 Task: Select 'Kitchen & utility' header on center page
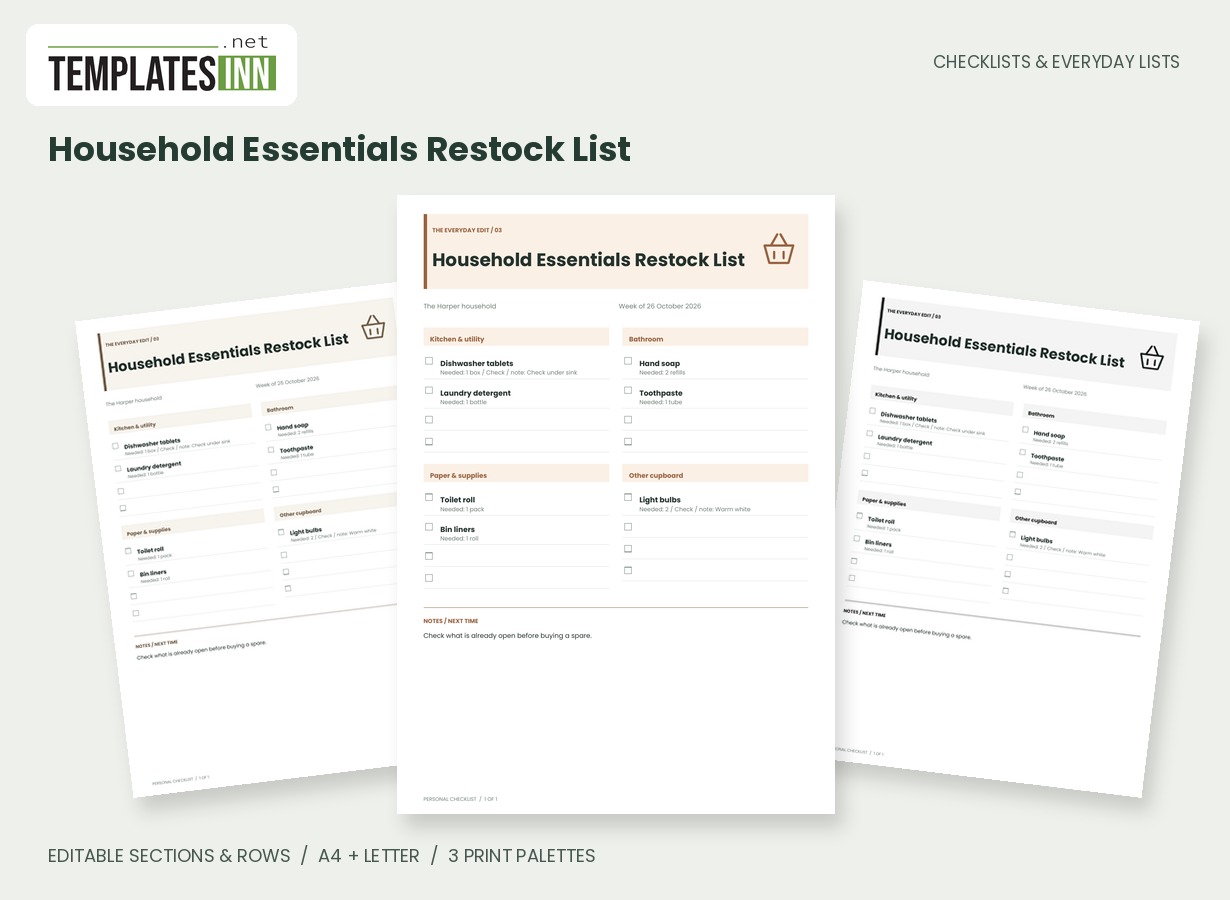click(516, 338)
